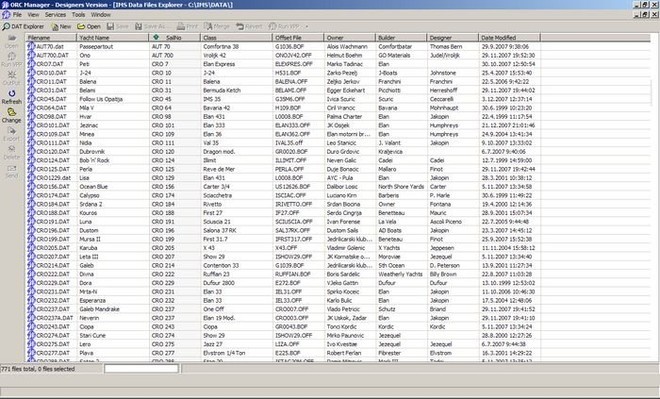Select the AUT700.DAT filename

coord(52,55)
